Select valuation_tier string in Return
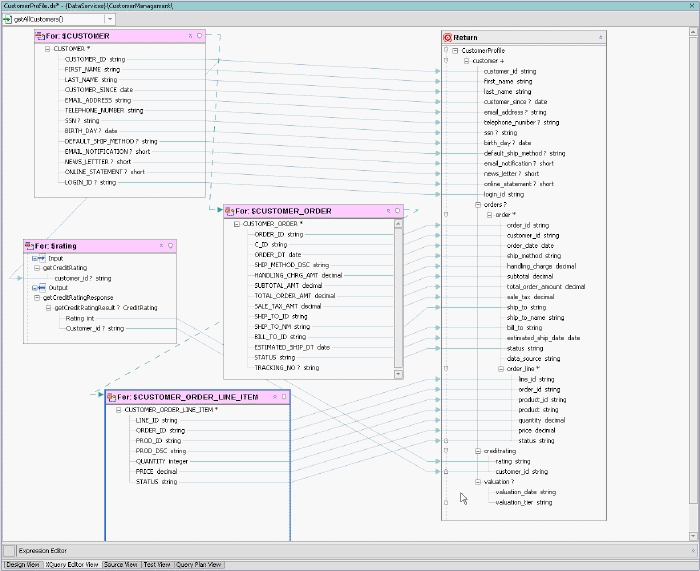Screen dimensions: 700x571 (524, 502)
